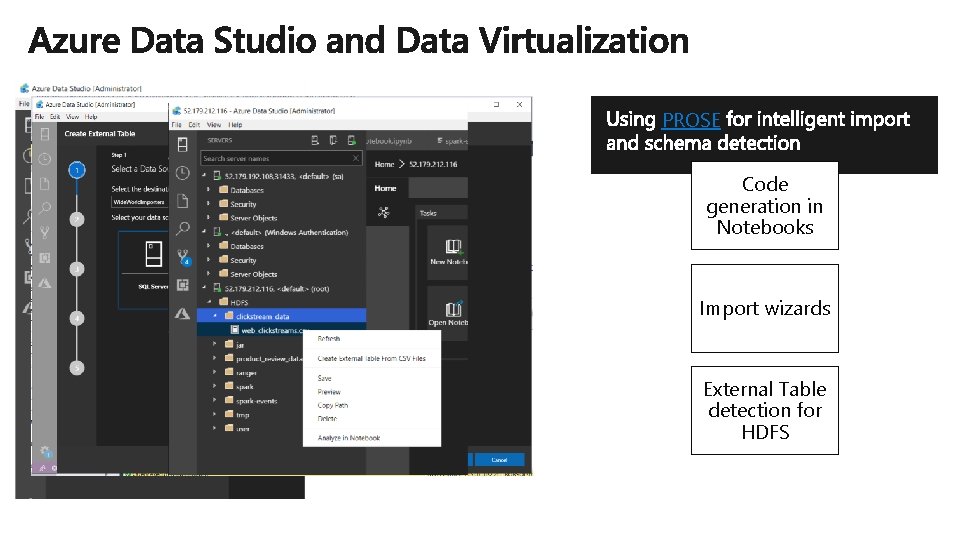The width and height of the screenshot is (960, 540).
Task: Select the web_clickstreams csv file icon
Action: (x=234, y=330)
